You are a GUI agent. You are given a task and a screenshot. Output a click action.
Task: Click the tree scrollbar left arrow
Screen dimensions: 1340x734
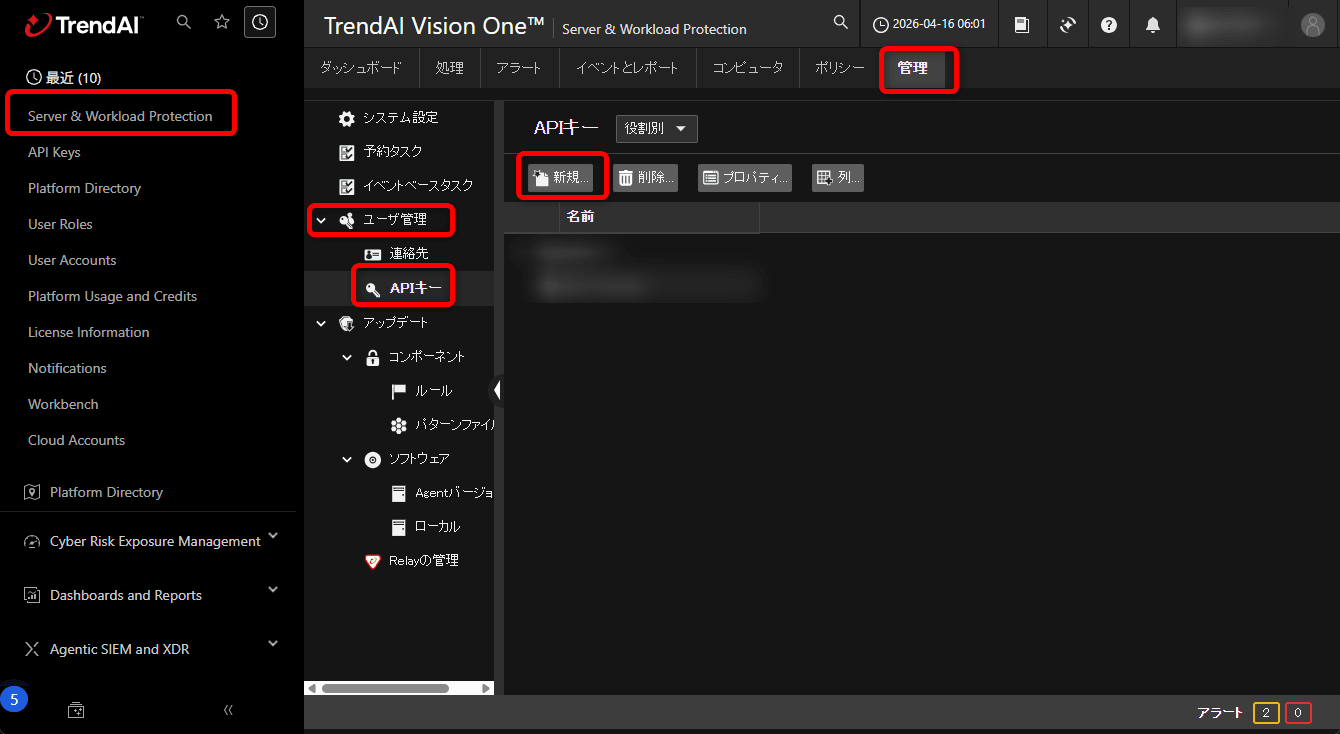click(x=311, y=688)
